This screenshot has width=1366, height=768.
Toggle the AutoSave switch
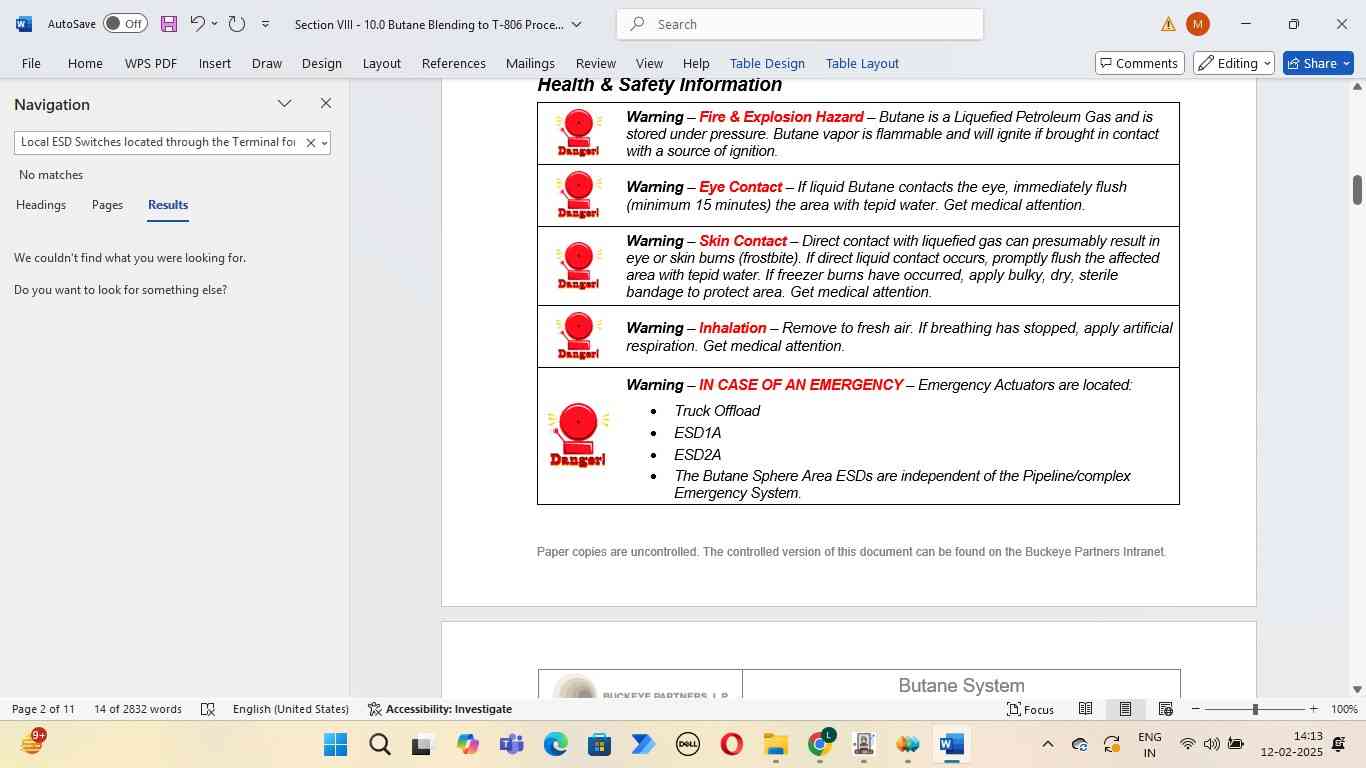(x=125, y=24)
